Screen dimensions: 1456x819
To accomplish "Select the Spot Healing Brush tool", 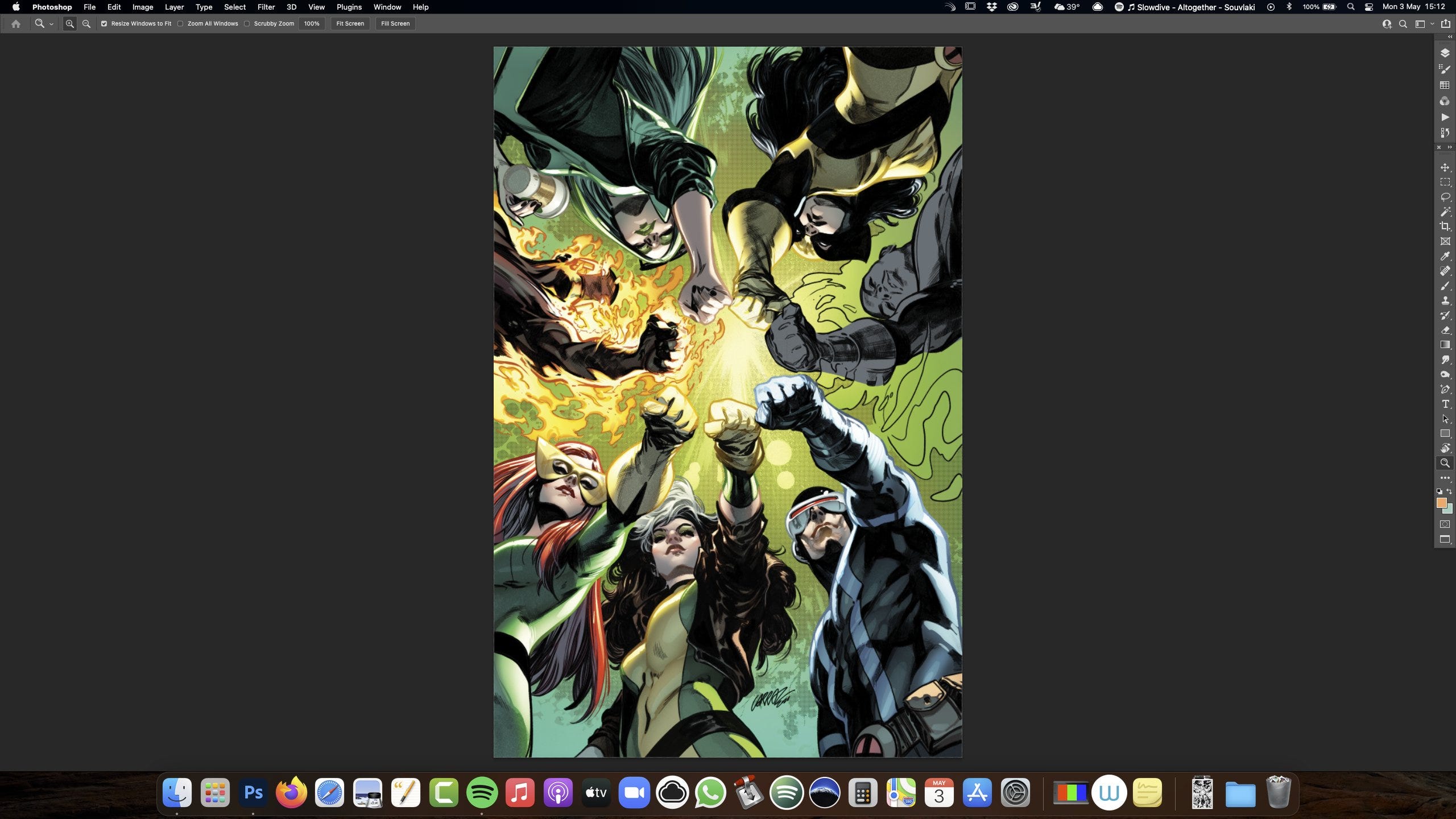I will point(1445,271).
